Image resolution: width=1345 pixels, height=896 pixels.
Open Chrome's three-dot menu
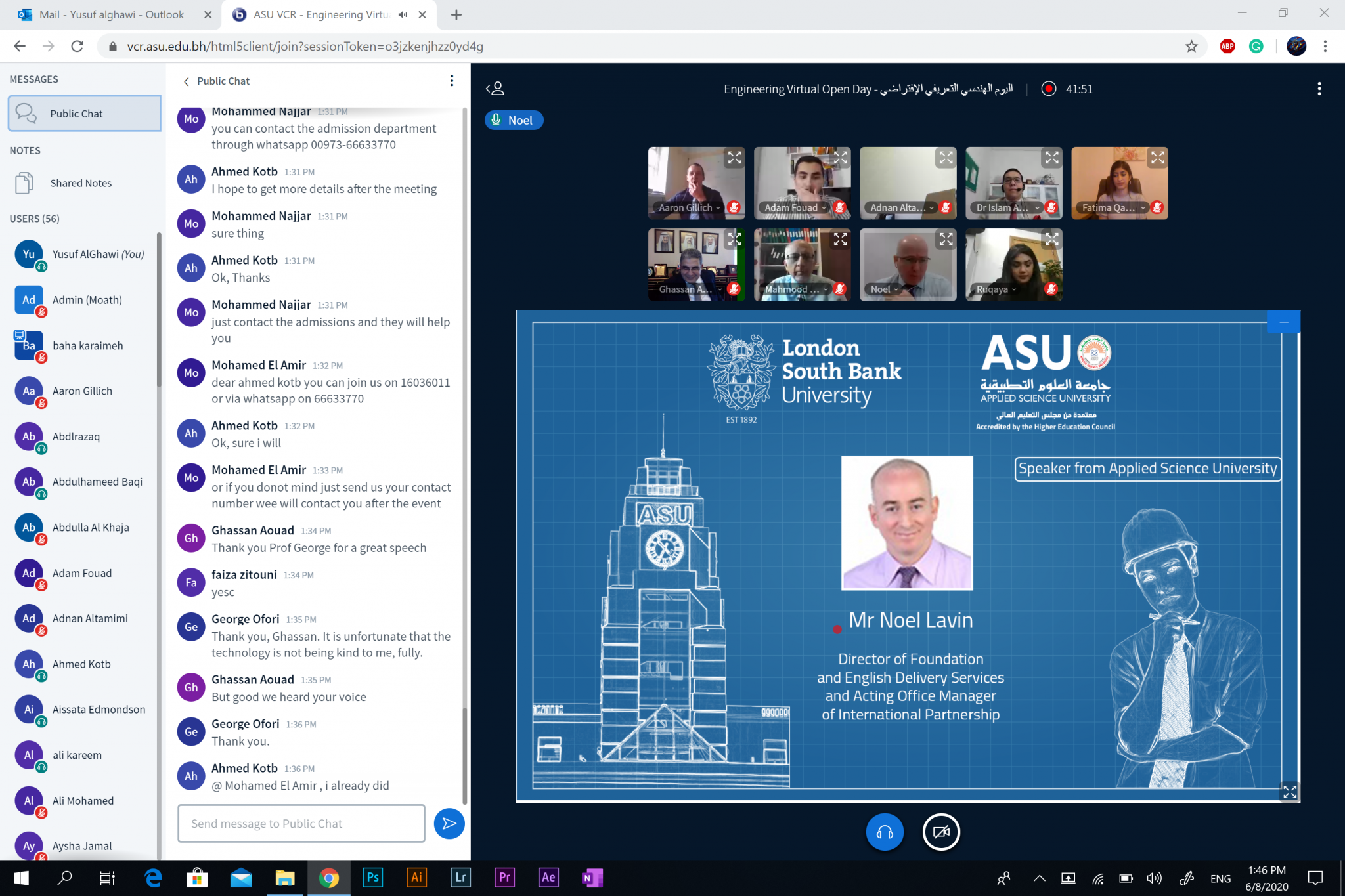[1325, 46]
